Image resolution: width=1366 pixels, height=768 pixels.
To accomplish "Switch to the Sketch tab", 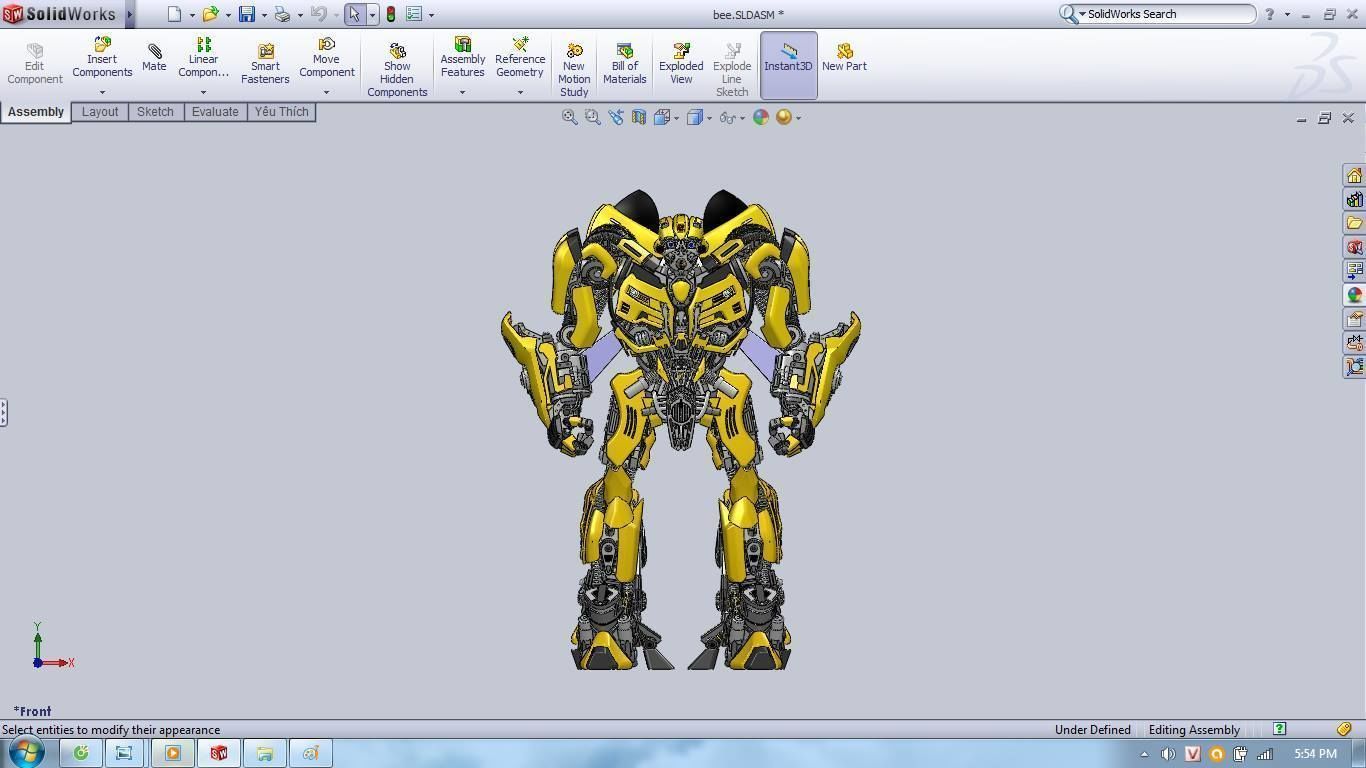I will (x=155, y=112).
